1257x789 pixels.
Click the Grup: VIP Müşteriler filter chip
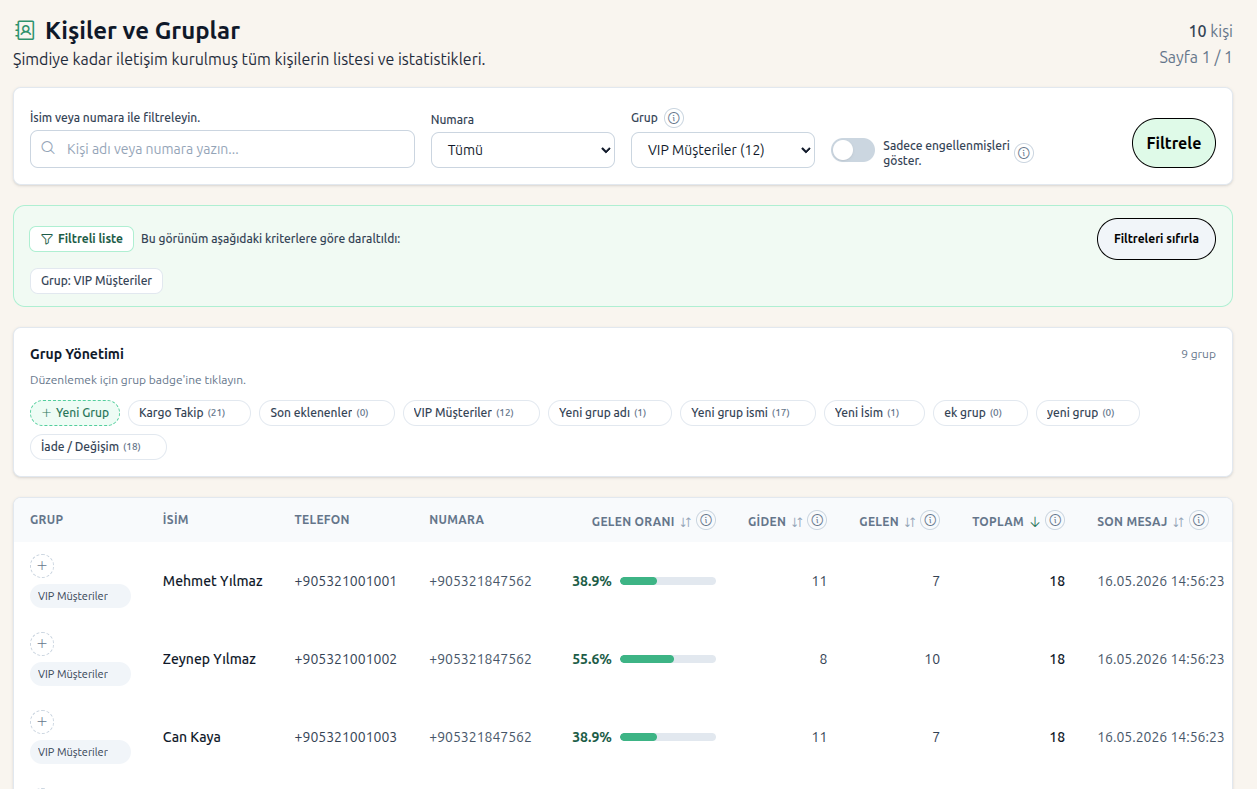coord(96,281)
